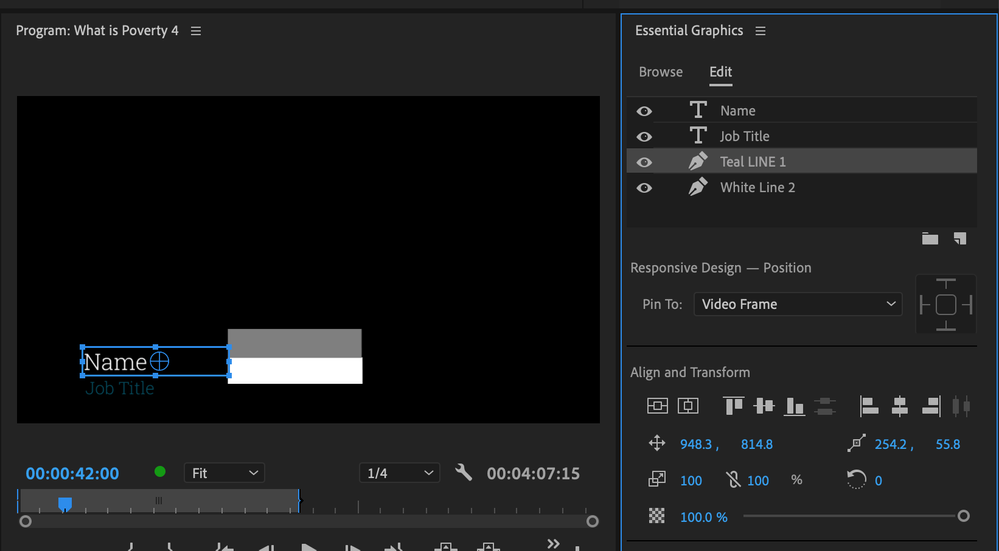Open Program monitor wrench settings
Viewport: 999px width, 551px height.
click(x=464, y=472)
